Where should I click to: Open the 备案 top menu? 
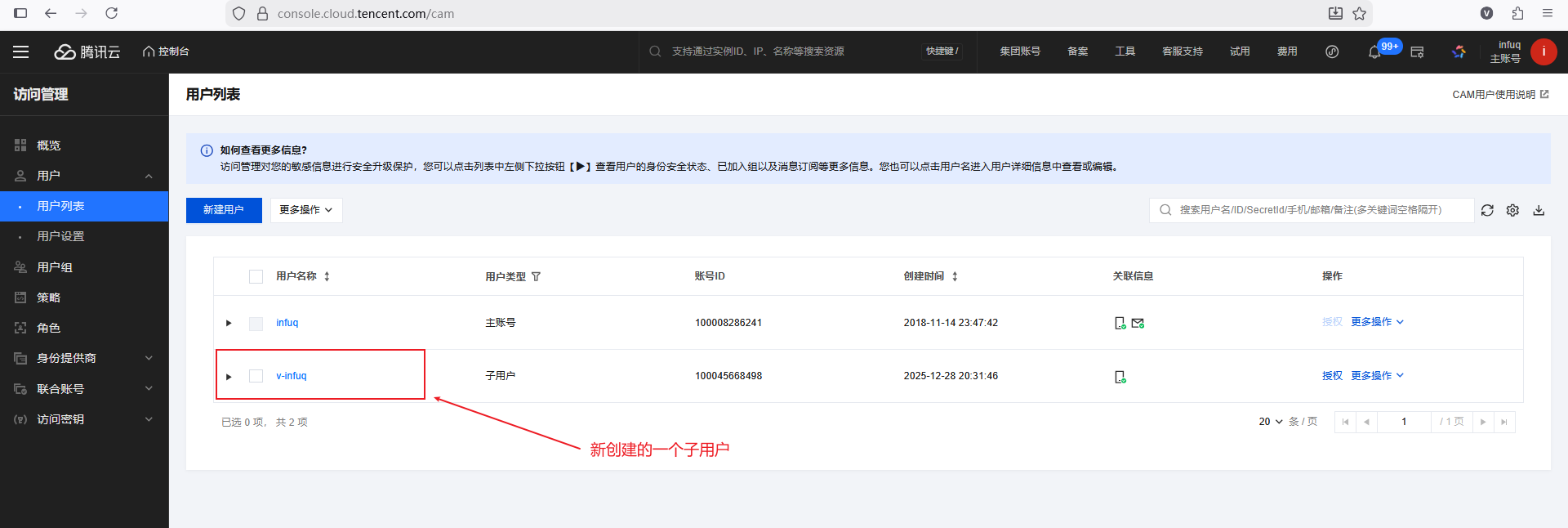(x=1078, y=51)
